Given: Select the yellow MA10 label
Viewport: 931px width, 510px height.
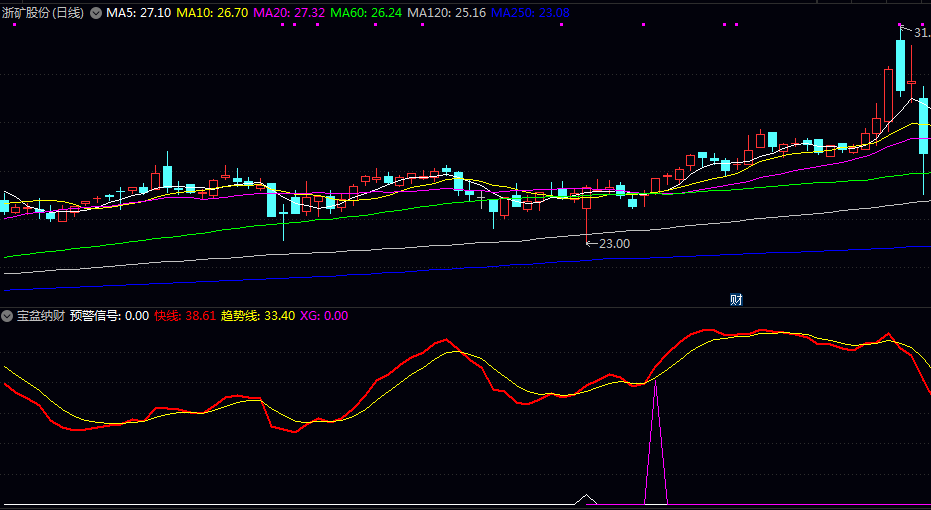Looking at the screenshot, I should tap(212, 13).
